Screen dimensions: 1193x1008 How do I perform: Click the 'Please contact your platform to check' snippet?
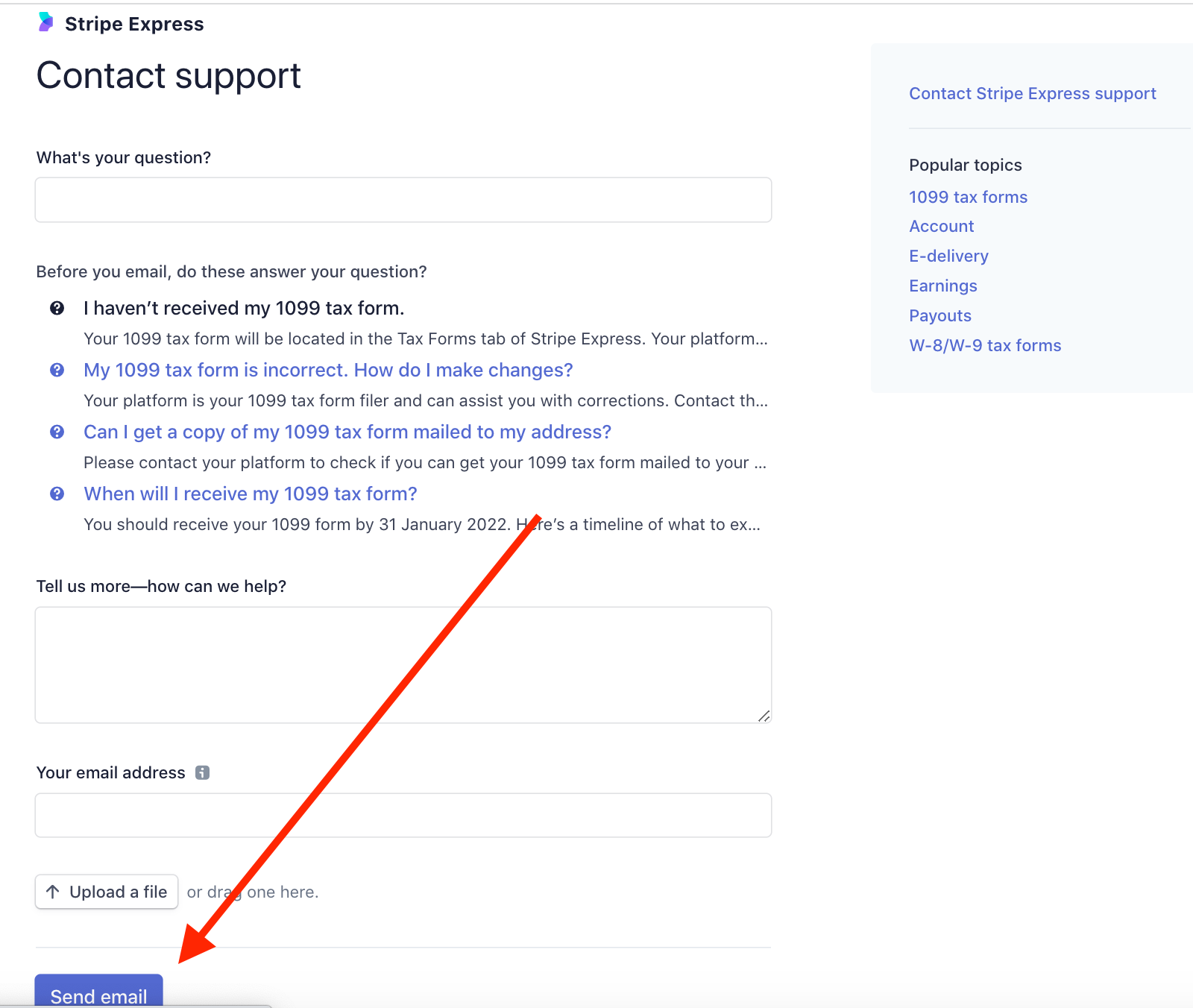[x=425, y=462]
